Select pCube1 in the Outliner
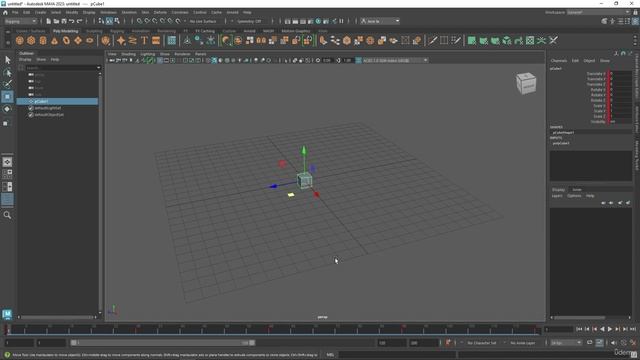This screenshot has width=640, height=360. 57,101
